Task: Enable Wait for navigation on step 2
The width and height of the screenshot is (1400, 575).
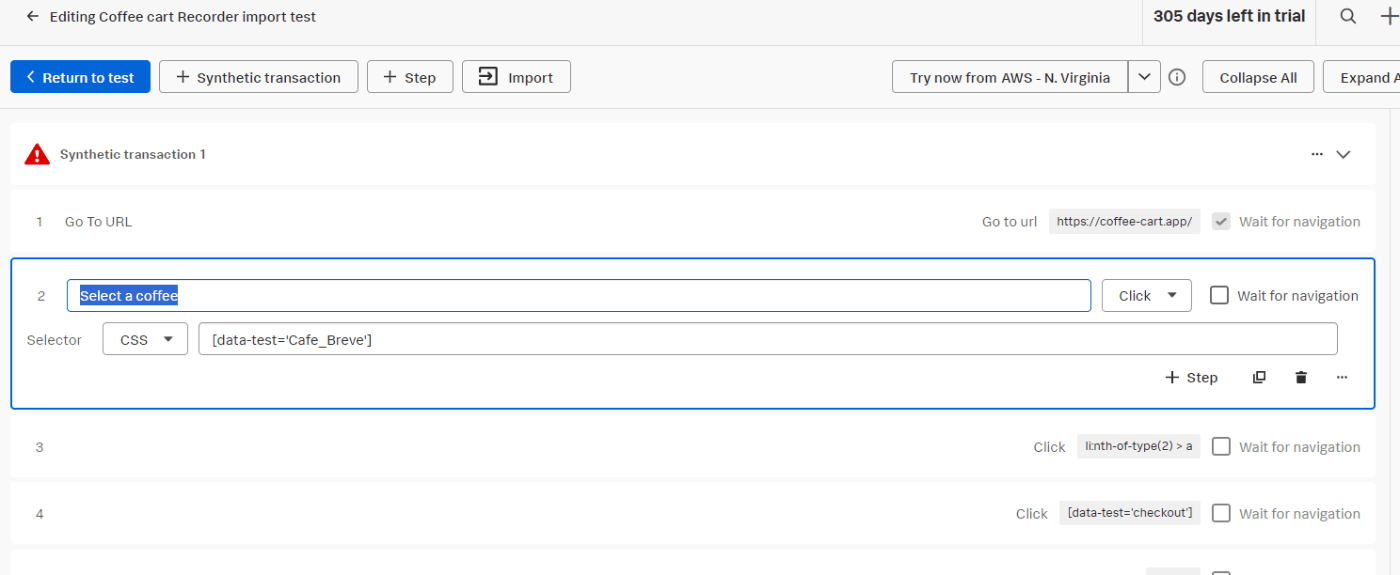Action: click(x=1219, y=295)
